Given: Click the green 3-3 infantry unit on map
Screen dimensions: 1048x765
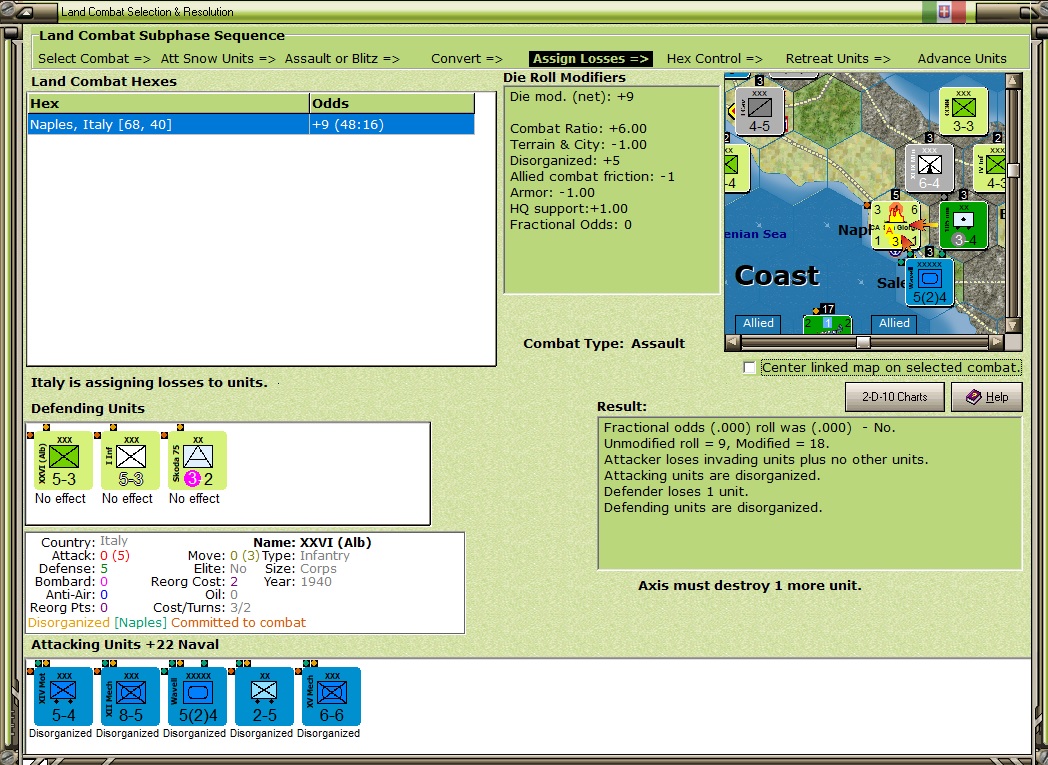Looking at the screenshot, I should point(963,111).
